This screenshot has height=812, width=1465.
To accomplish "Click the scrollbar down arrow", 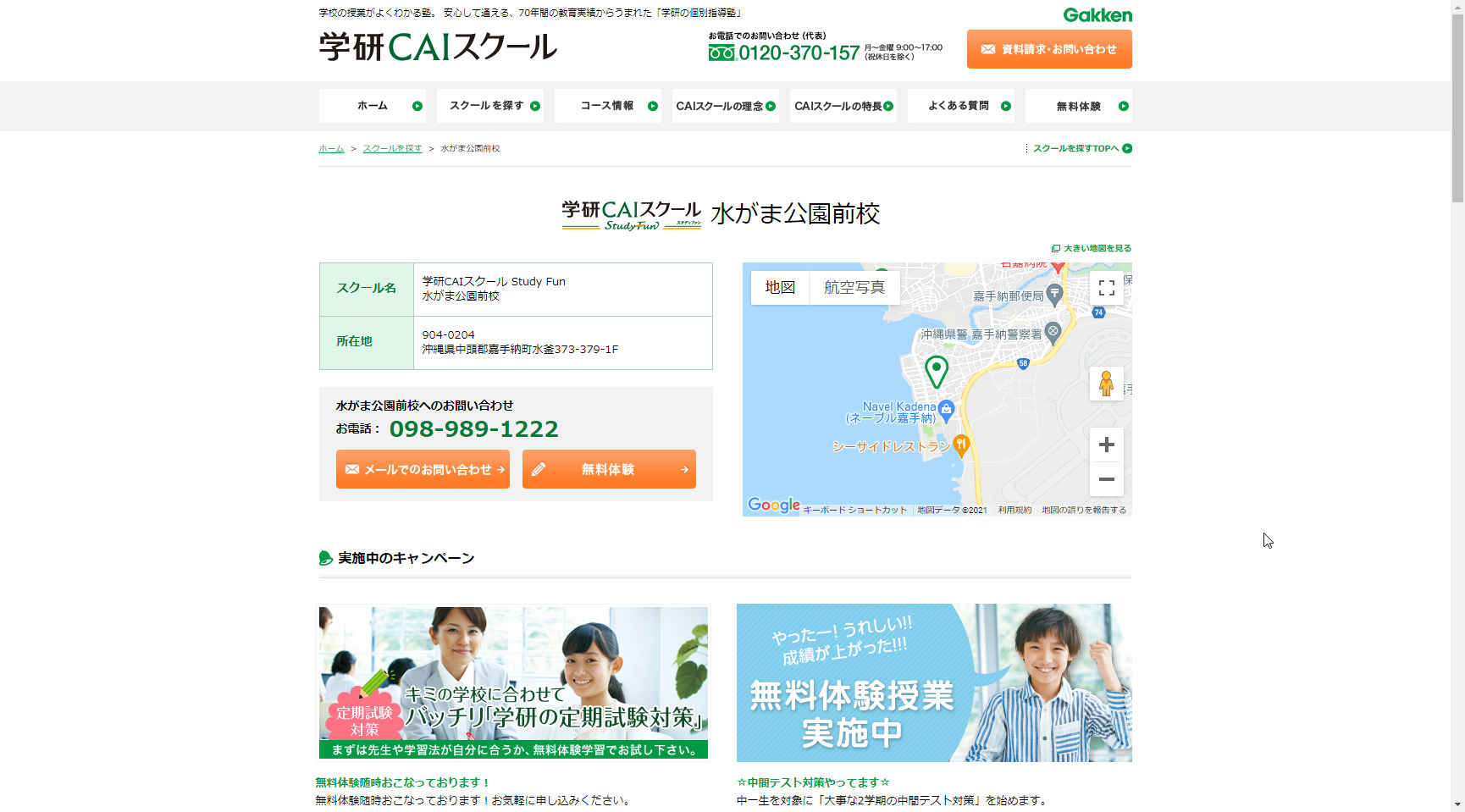I will (1457, 804).
